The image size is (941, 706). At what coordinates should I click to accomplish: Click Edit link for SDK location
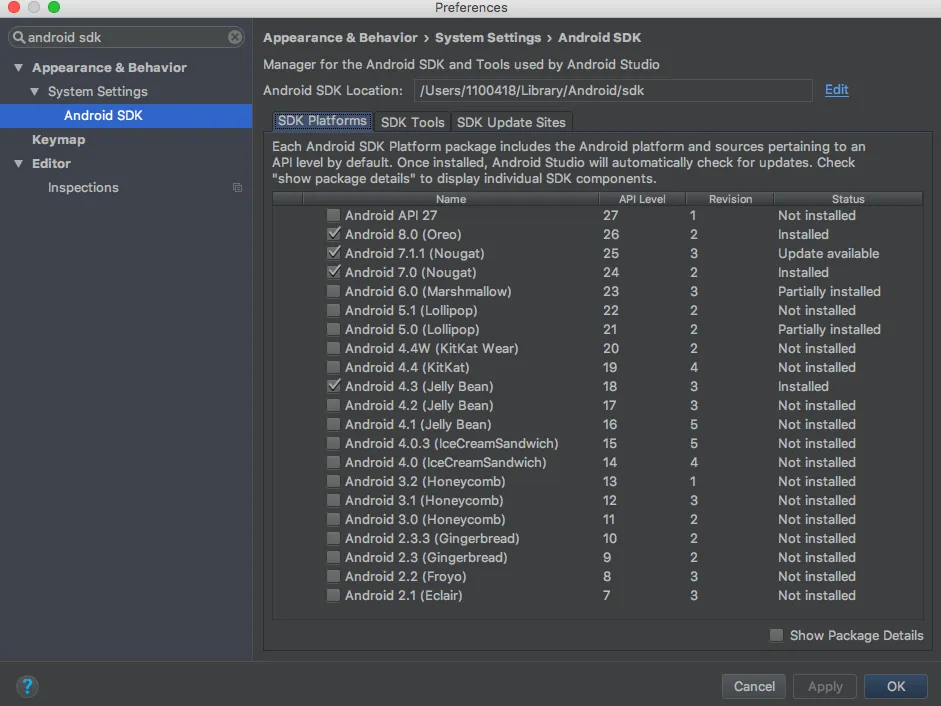point(836,89)
